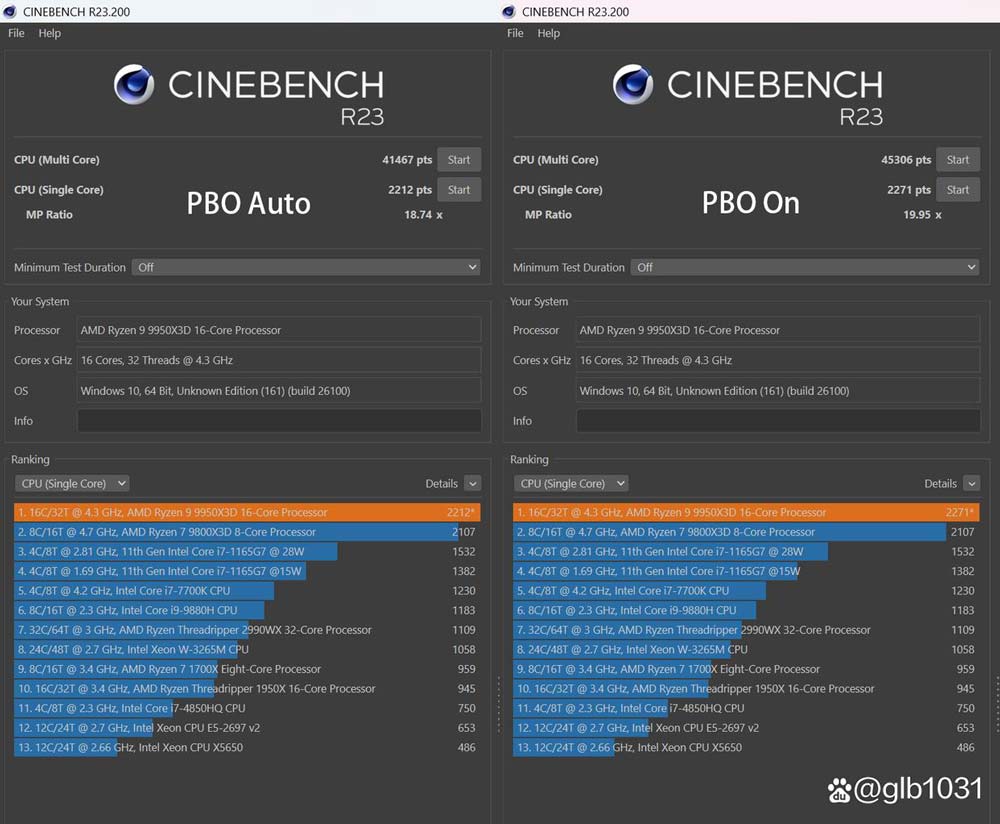Image resolution: width=1000 pixels, height=824 pixels.
Task: Select Core i7-7700K row in PBO On window
Action: tap(746, 591)
